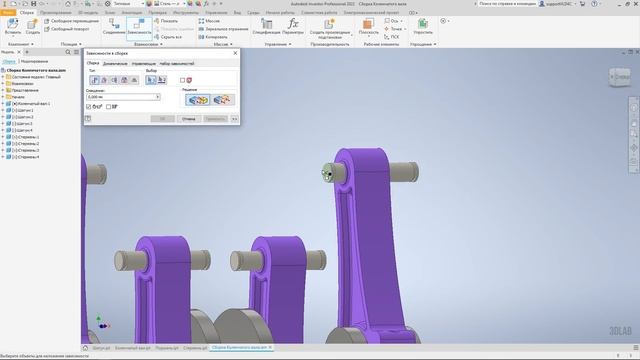Viewport: 640px width, 360px height.
Task: Open the Массив pattern tool
Action: click(x=209, y=21)
